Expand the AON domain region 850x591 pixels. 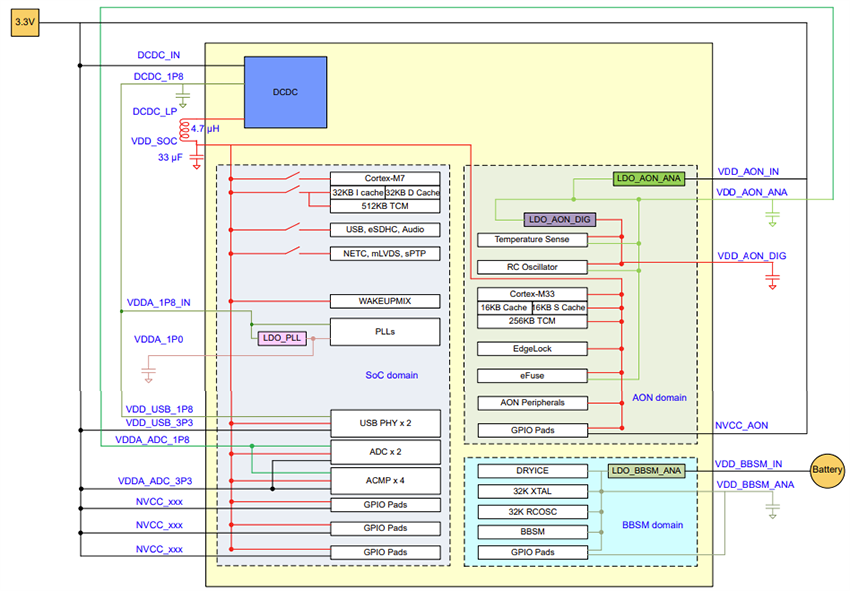(x=659, y=397)
